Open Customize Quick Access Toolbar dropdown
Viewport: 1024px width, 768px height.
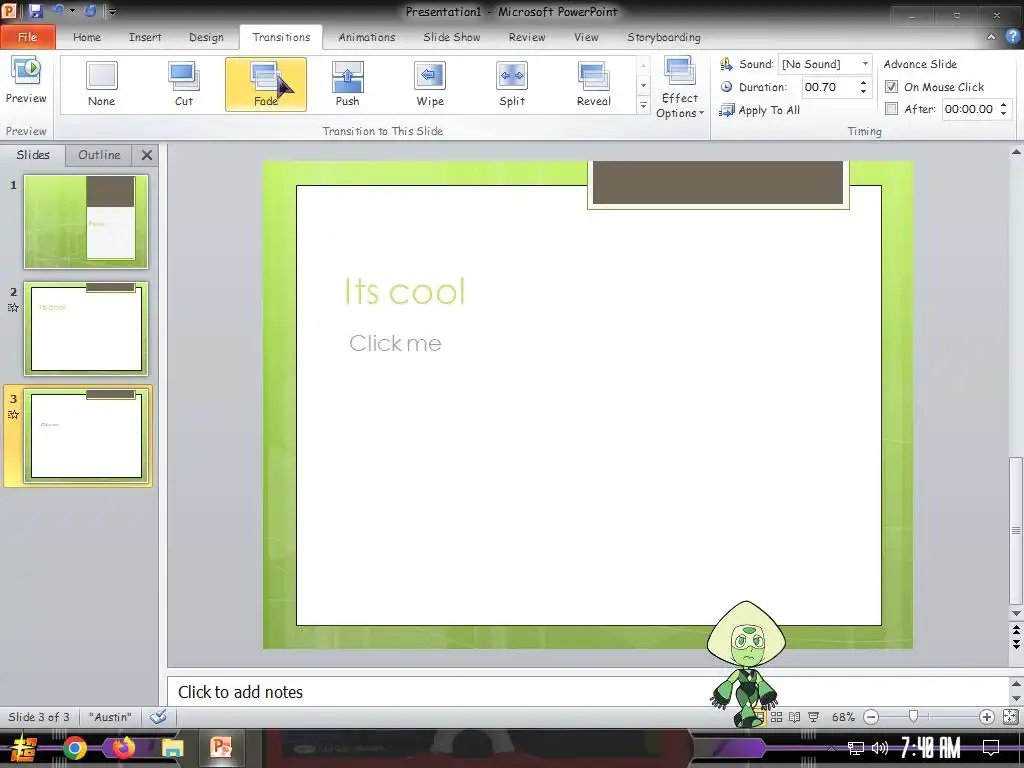coord(112,12)
